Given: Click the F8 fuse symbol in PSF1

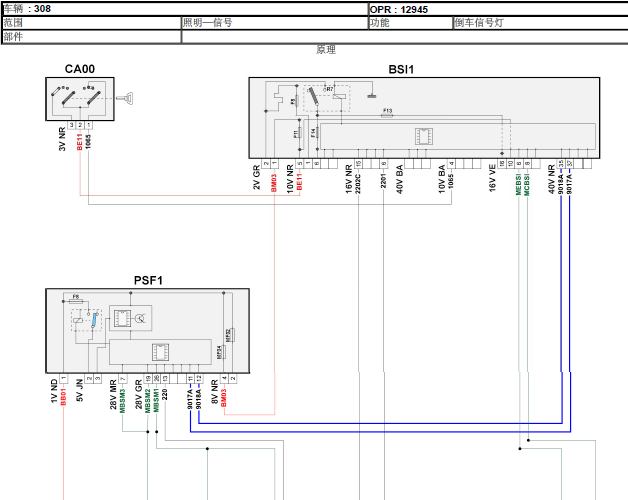Looking at the screenshot, I should click(x=76, y=299).
